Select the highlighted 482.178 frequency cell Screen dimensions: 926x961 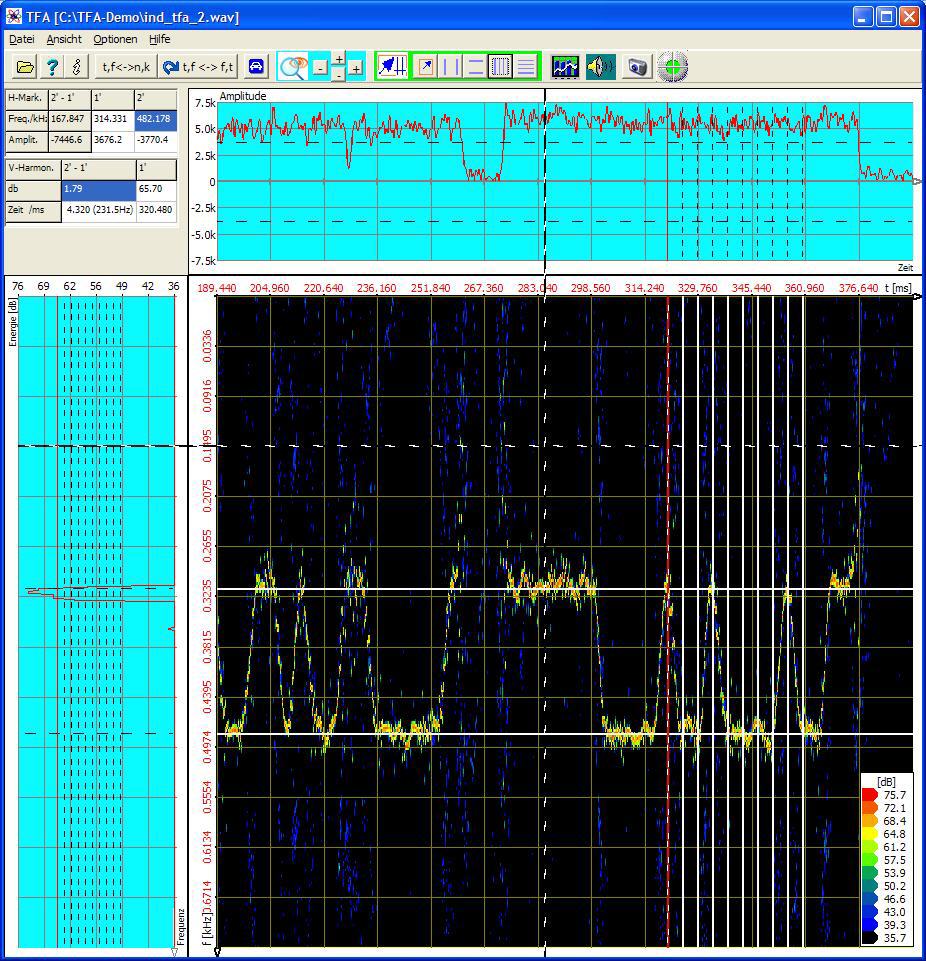click(x=155, y=119)
